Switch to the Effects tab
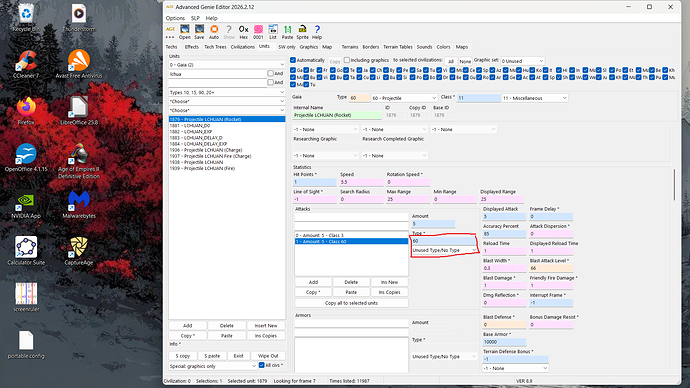This screenshot has height=388, width=690. [x=191, y=47]
